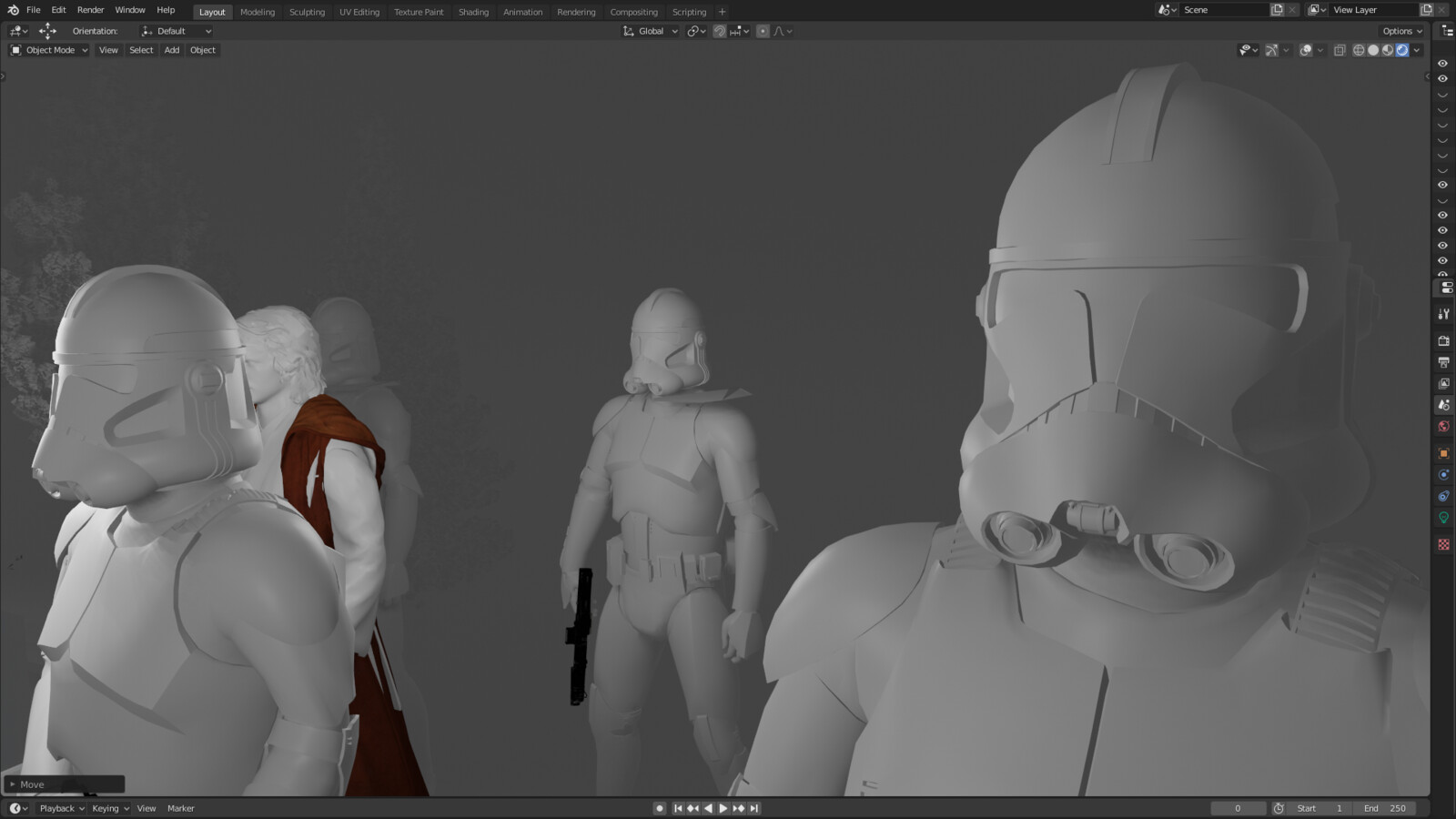Switch to the Compositing workspace tab
This screenshot has width=1456, height=819.
pyautogui.click(x=633, y=12)
